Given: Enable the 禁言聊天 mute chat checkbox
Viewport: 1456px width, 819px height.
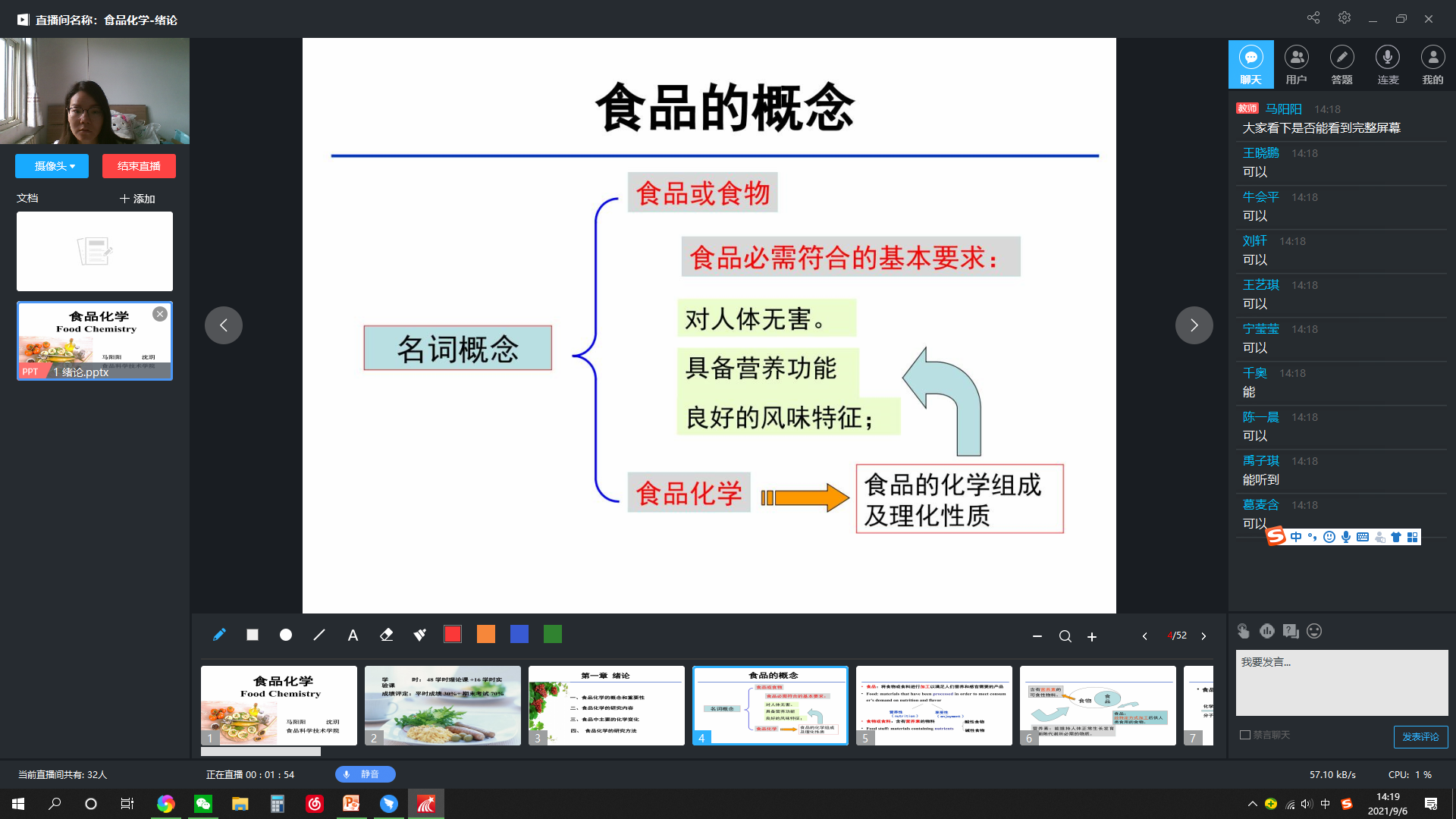Looking at the screenshot, I should (1245, 735).
